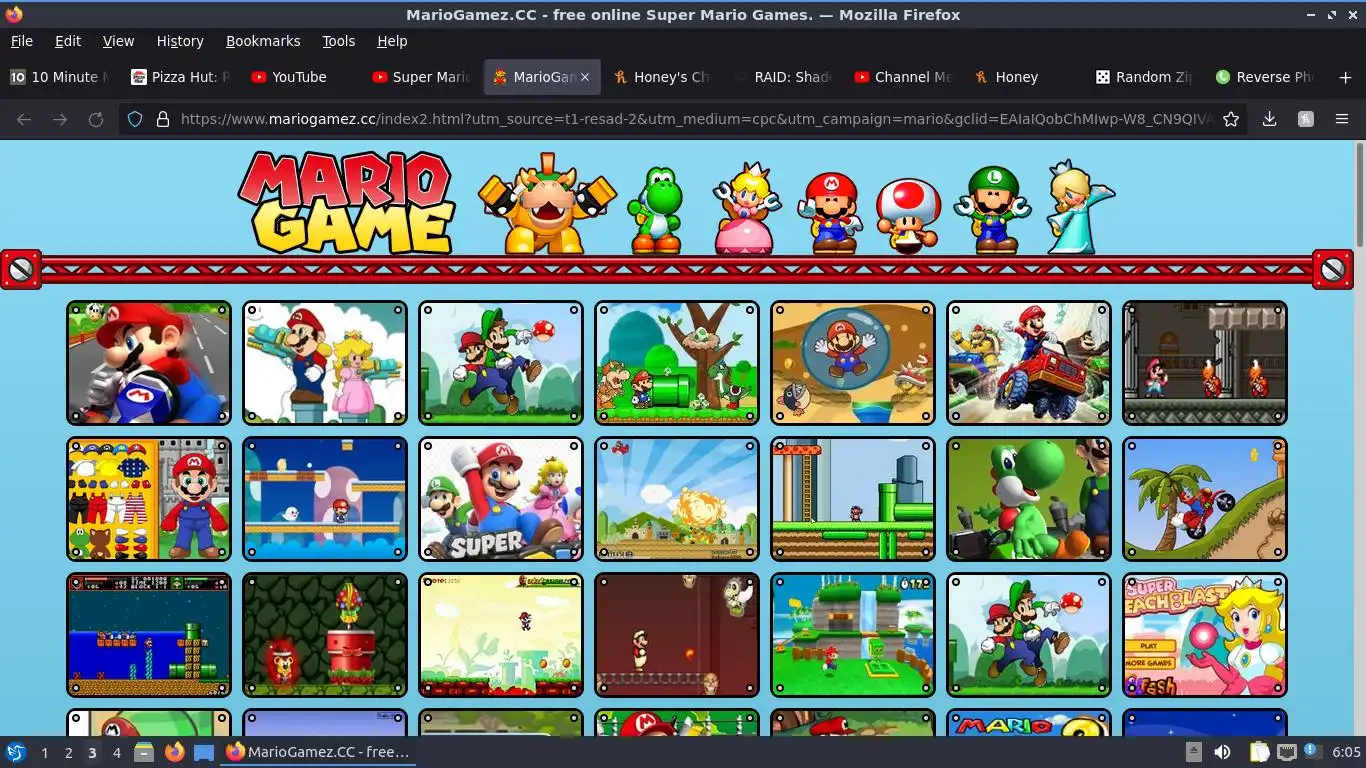
Task: Launch the file manager from taskbar
Action: [x=144, y=752]
